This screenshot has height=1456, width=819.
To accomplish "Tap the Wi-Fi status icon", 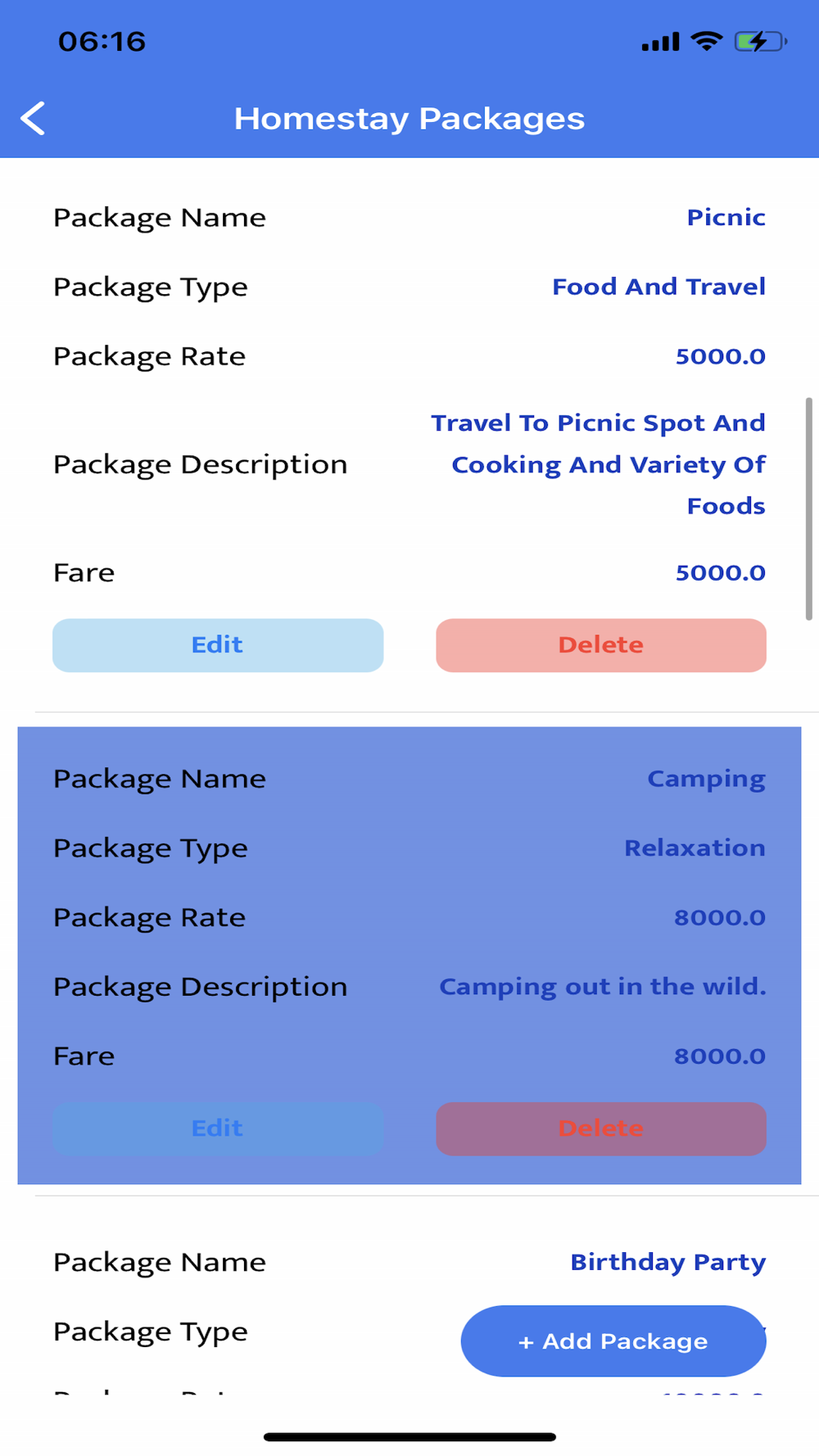I will (x=706, y=41).
